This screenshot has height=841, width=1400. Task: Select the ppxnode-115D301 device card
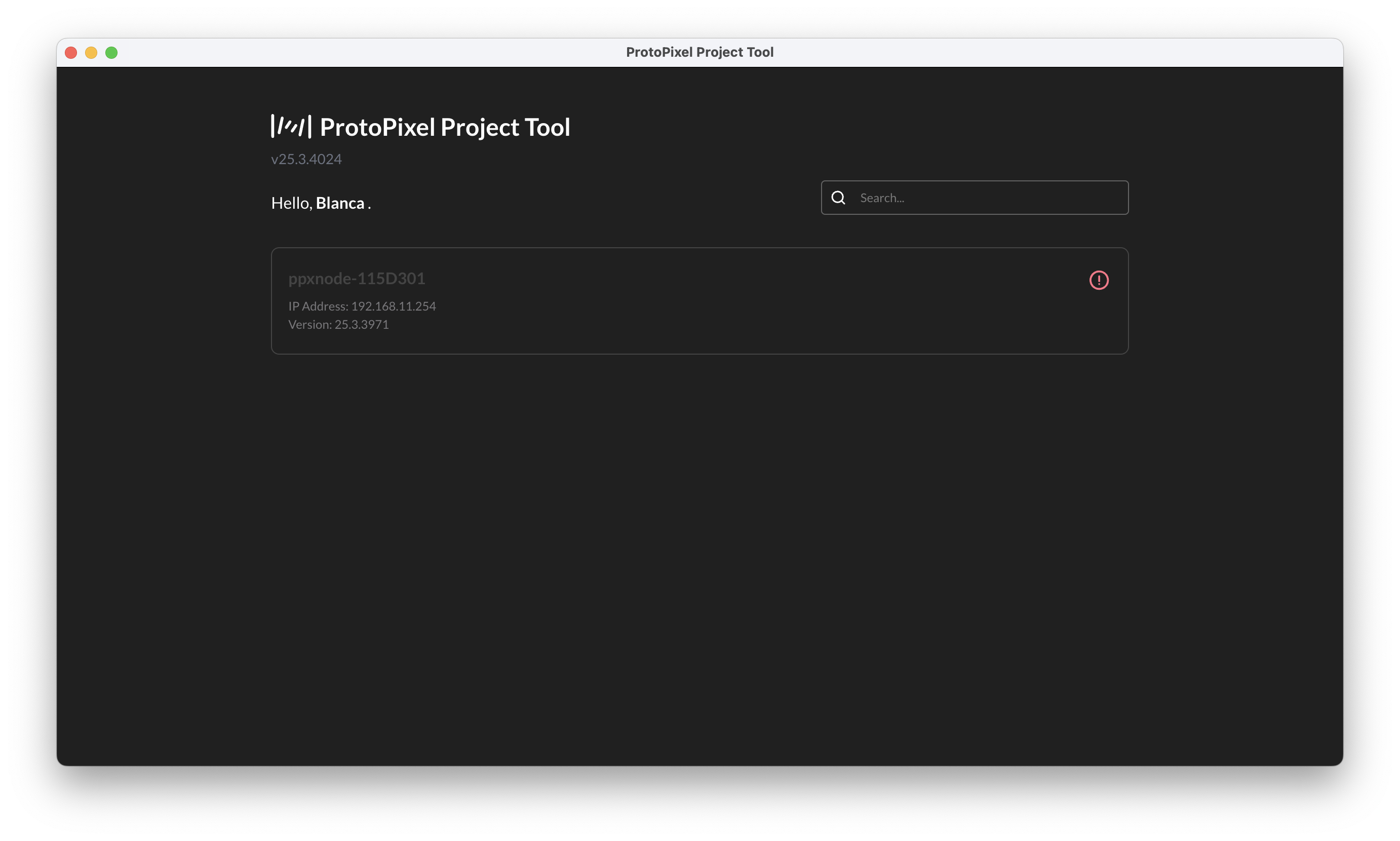coord(699,300)
